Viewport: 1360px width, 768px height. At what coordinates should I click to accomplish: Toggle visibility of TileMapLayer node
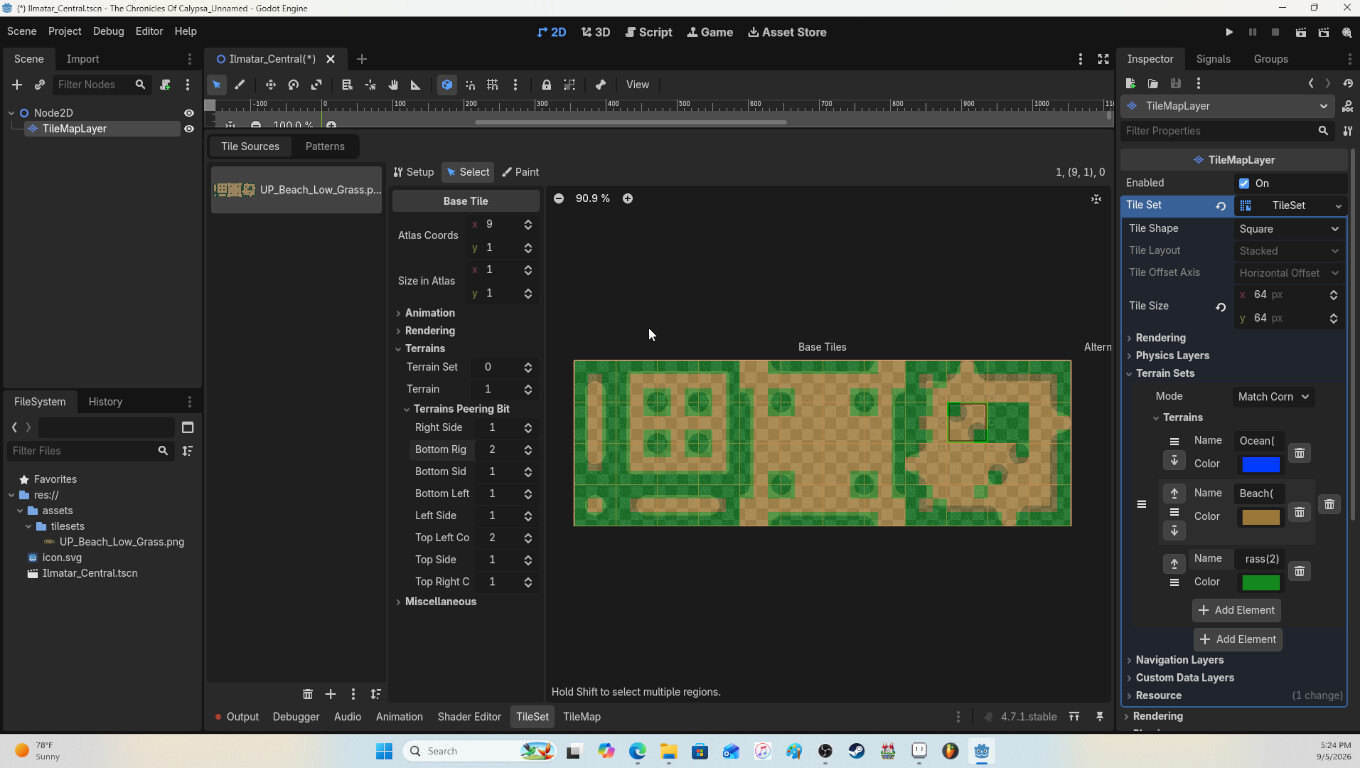click(x=188, y=129)
